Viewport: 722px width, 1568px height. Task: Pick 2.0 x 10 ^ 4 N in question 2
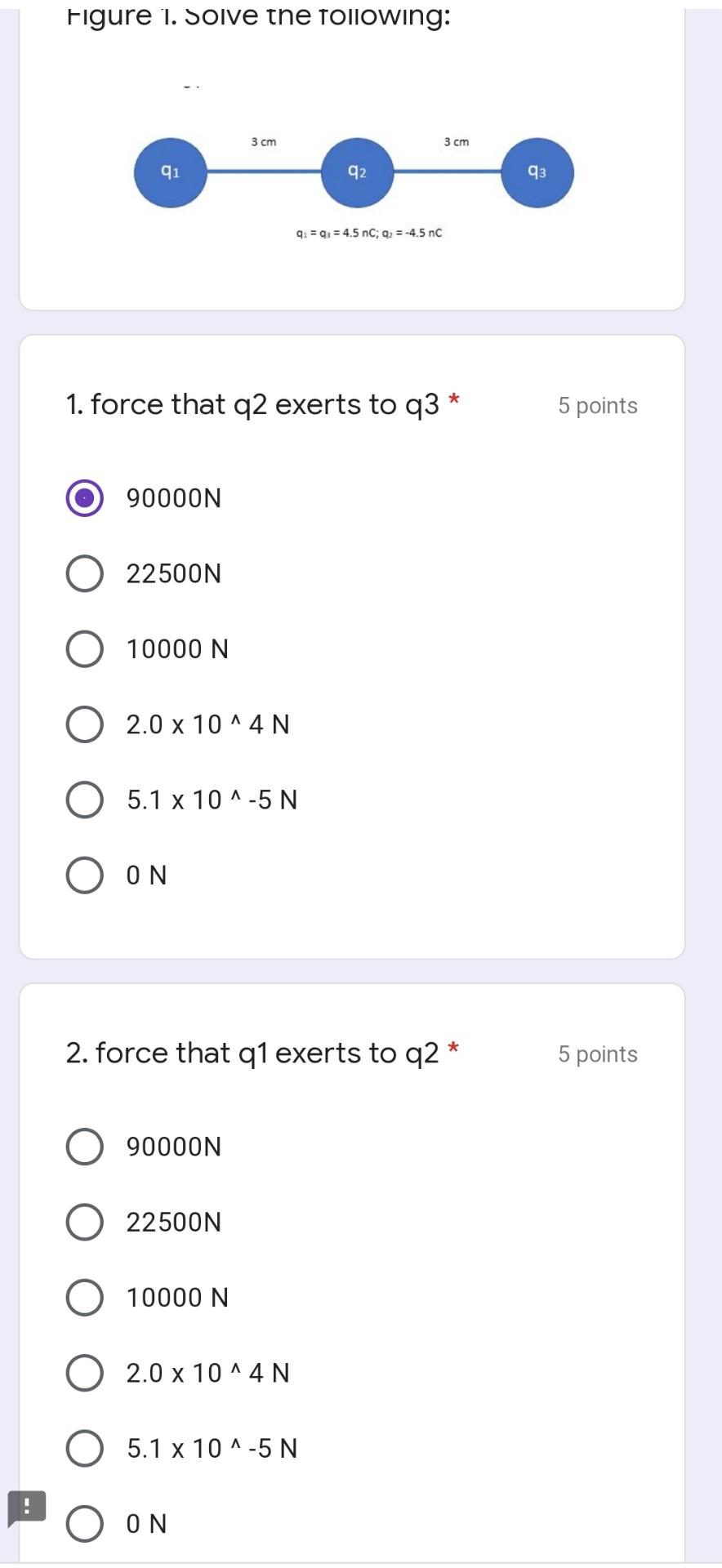tap(83, 1373)
